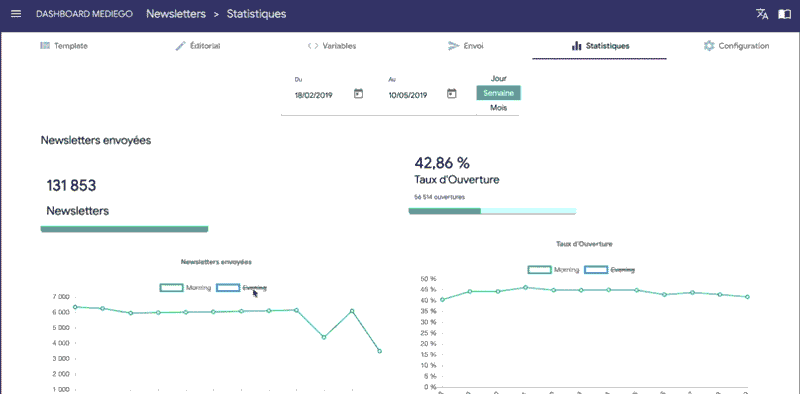Toggle Evening series in Newsletters envoyées chart
Screen dimensions: 800x394
[241, 288]
